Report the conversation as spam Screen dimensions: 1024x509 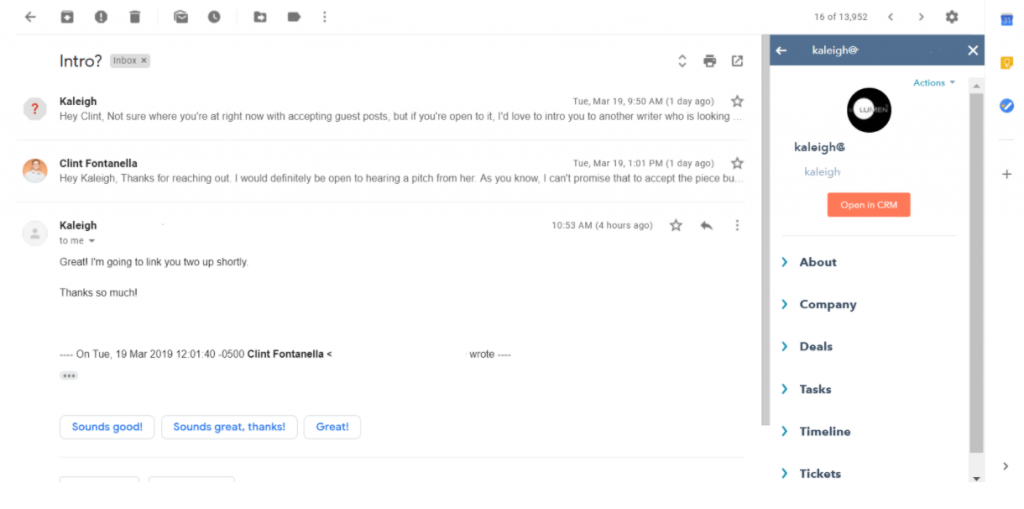point(101,17)
